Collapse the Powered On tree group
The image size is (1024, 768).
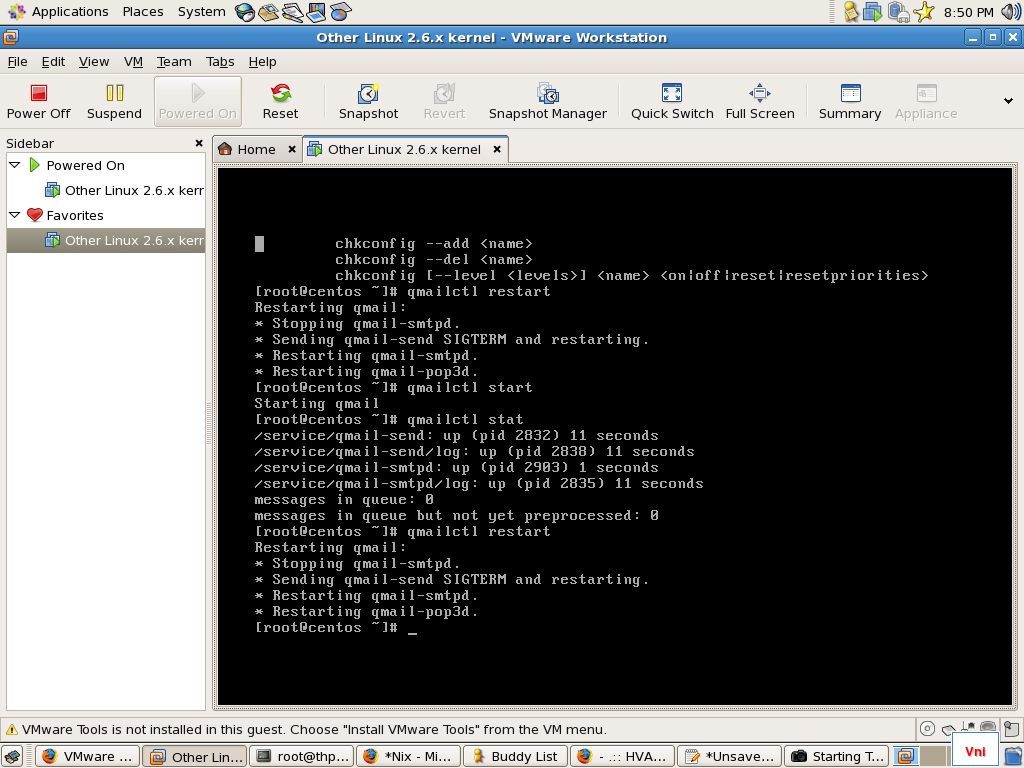(15, 165)
